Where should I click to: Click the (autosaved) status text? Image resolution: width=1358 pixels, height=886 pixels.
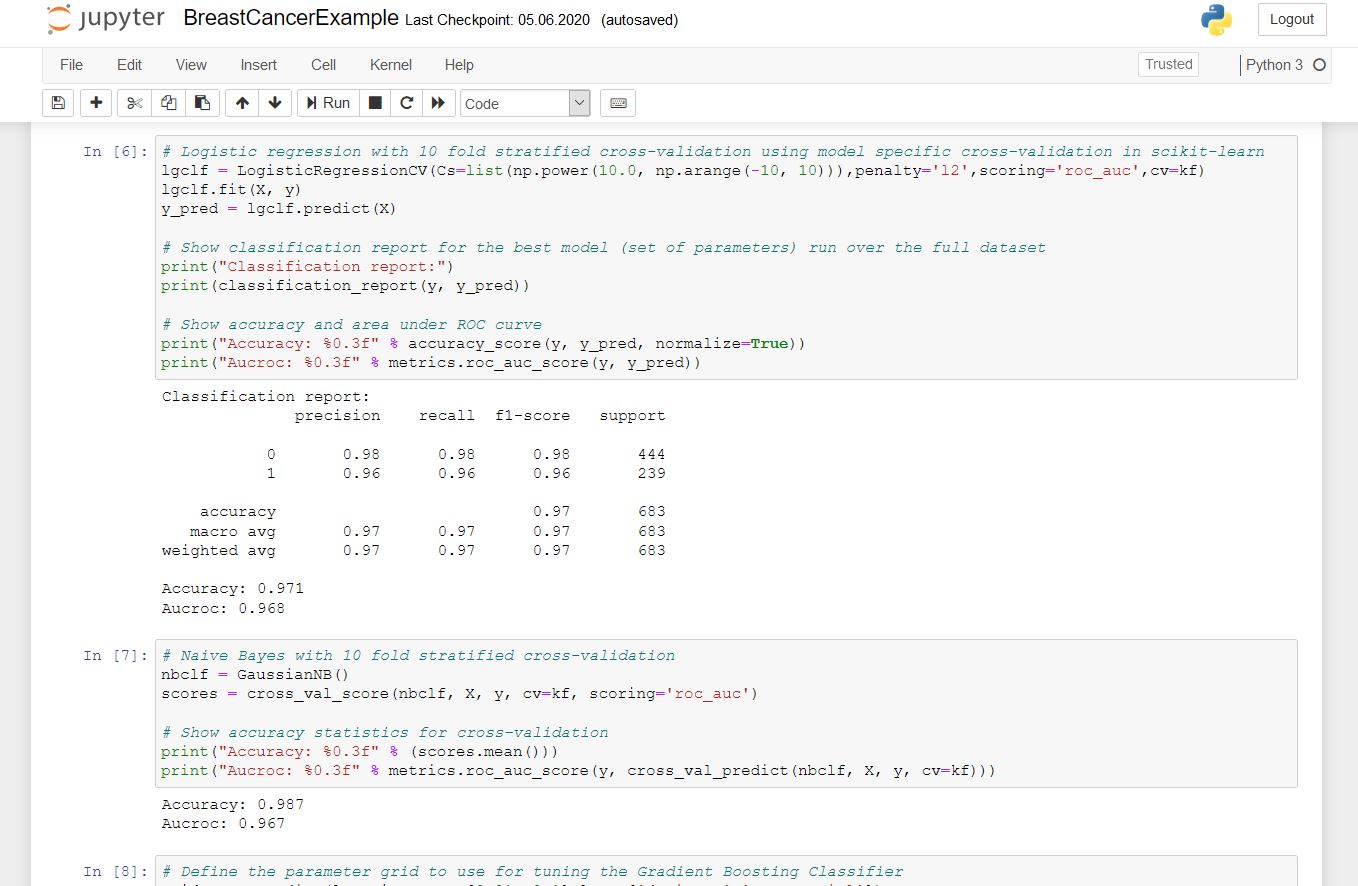[640, 21]
